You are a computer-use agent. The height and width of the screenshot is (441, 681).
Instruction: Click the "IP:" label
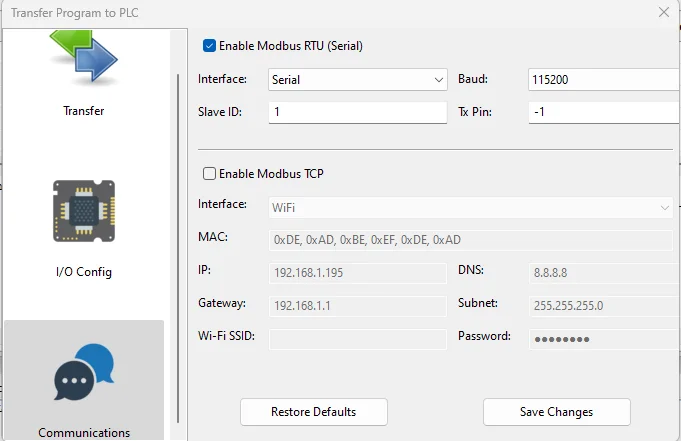click(205, 270)
